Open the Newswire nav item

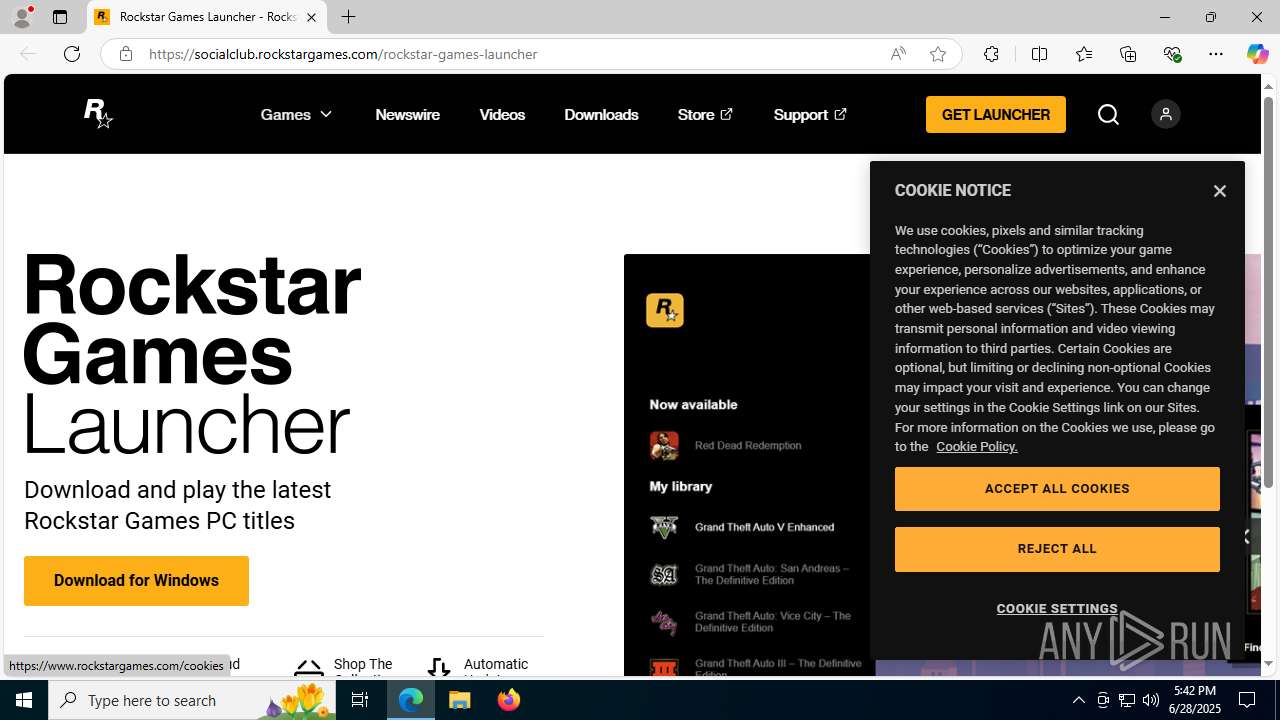[407, 114]
